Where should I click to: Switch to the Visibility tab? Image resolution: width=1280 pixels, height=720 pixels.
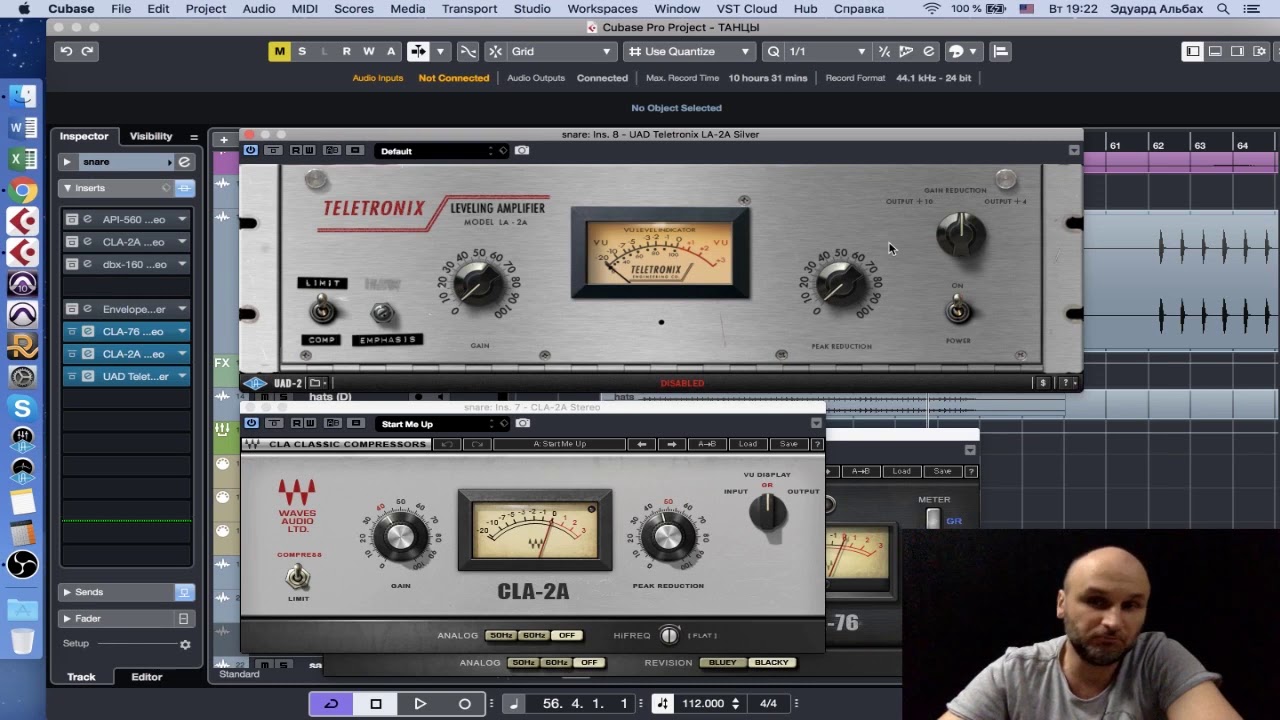pos(151,136)
